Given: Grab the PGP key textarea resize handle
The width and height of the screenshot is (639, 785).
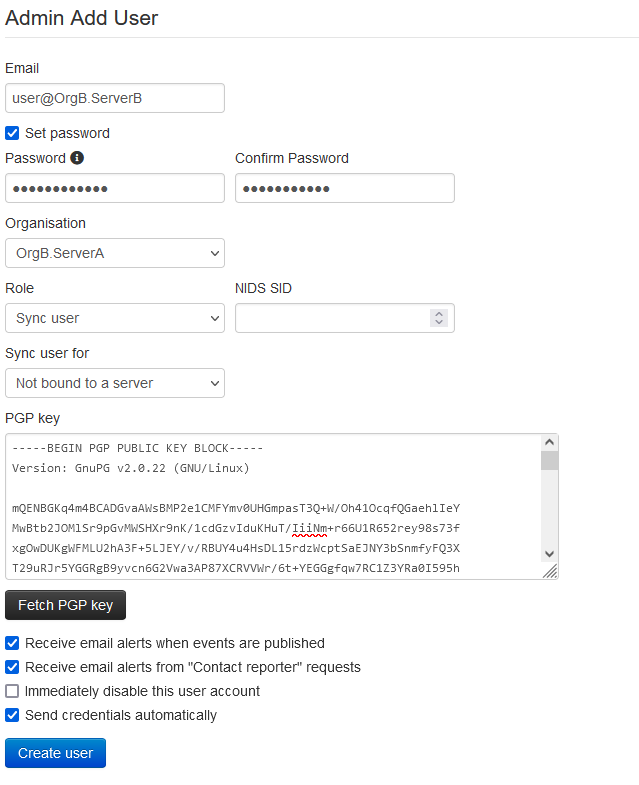Looking at the screenshot, I should coord(550,571).
